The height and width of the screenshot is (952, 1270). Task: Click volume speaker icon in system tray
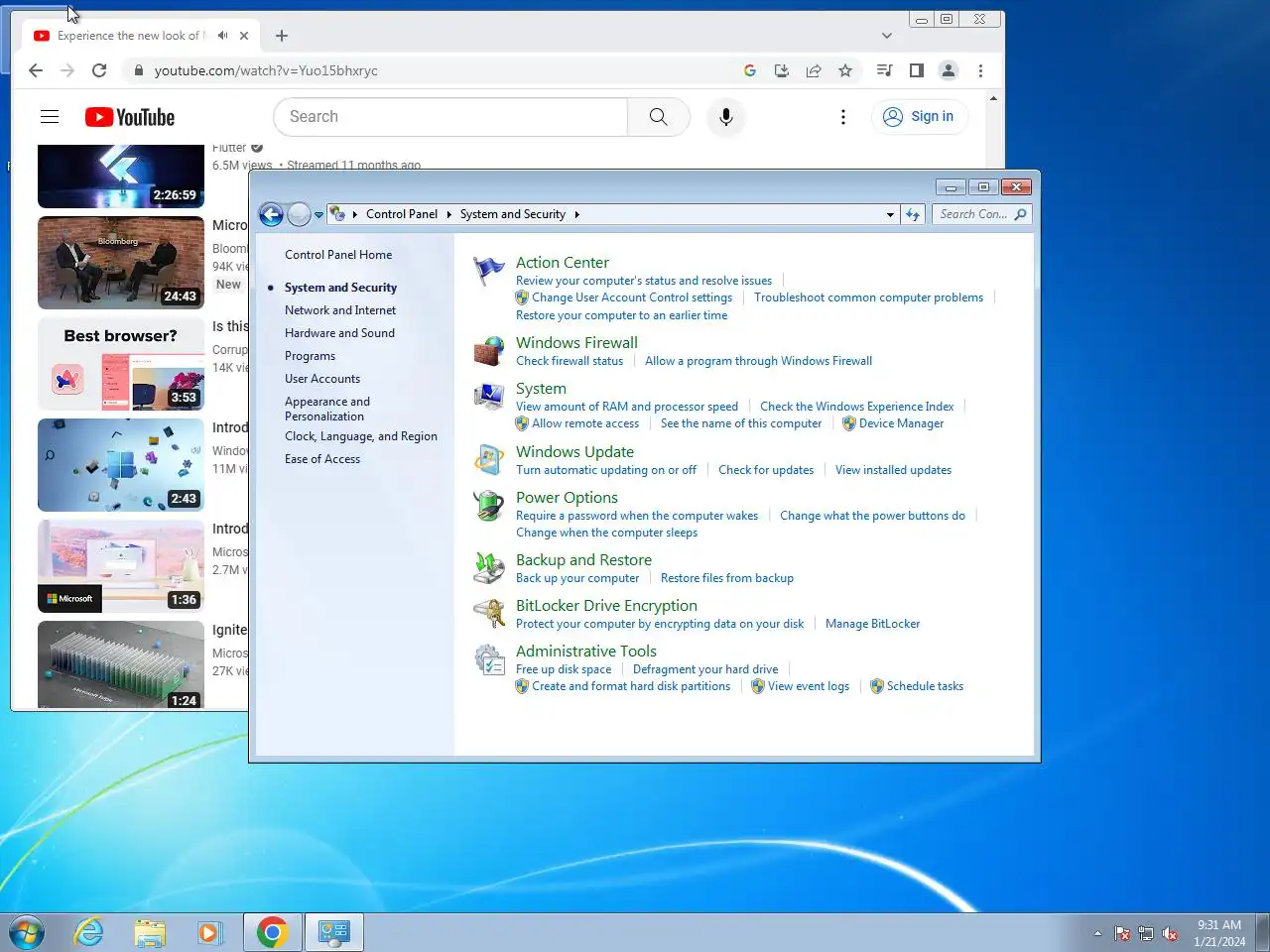[1171, 933]
